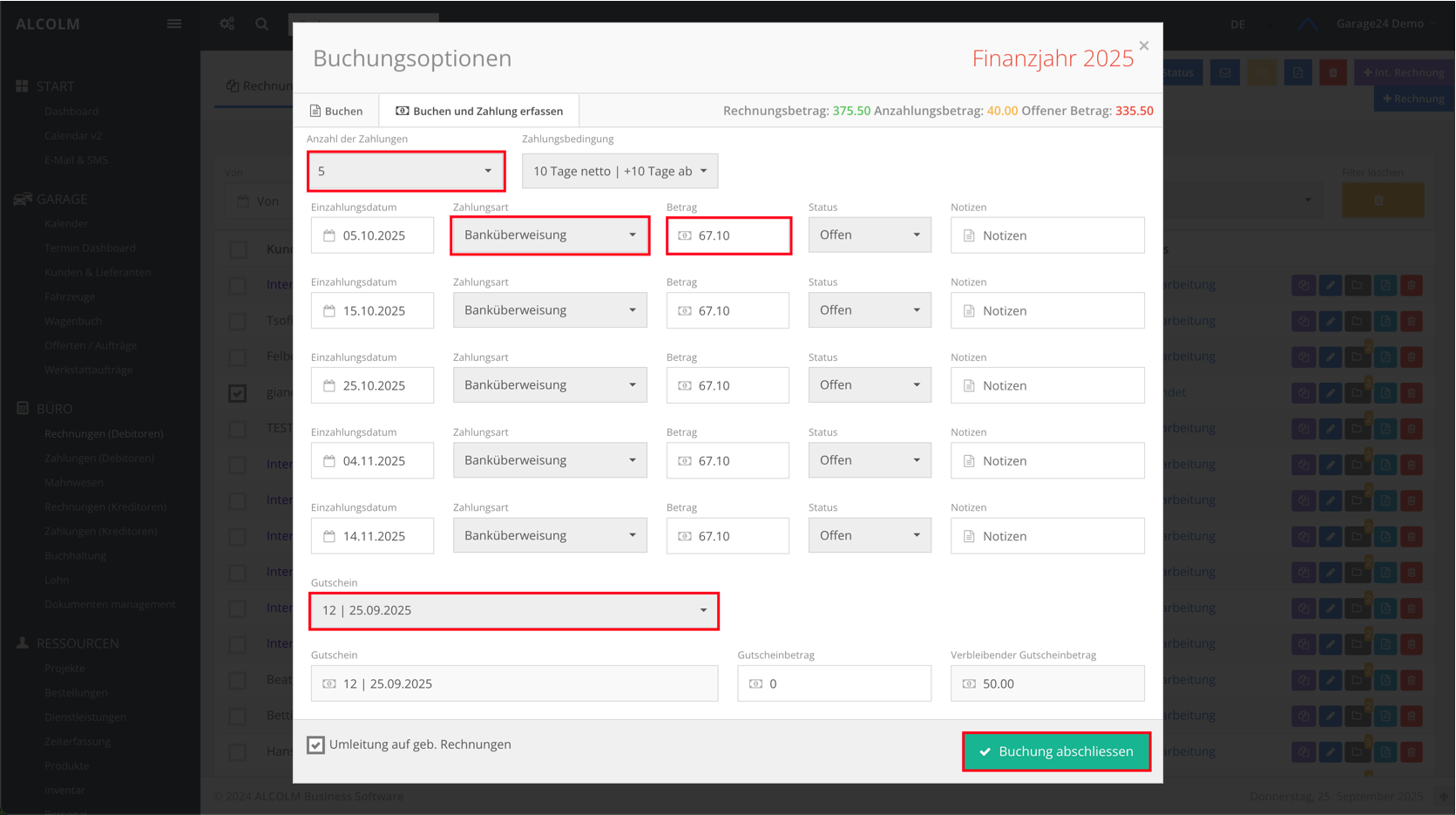The image size is (1456, 815).
Task: Click the Buchung abschliessen button
Action: 1056,750
